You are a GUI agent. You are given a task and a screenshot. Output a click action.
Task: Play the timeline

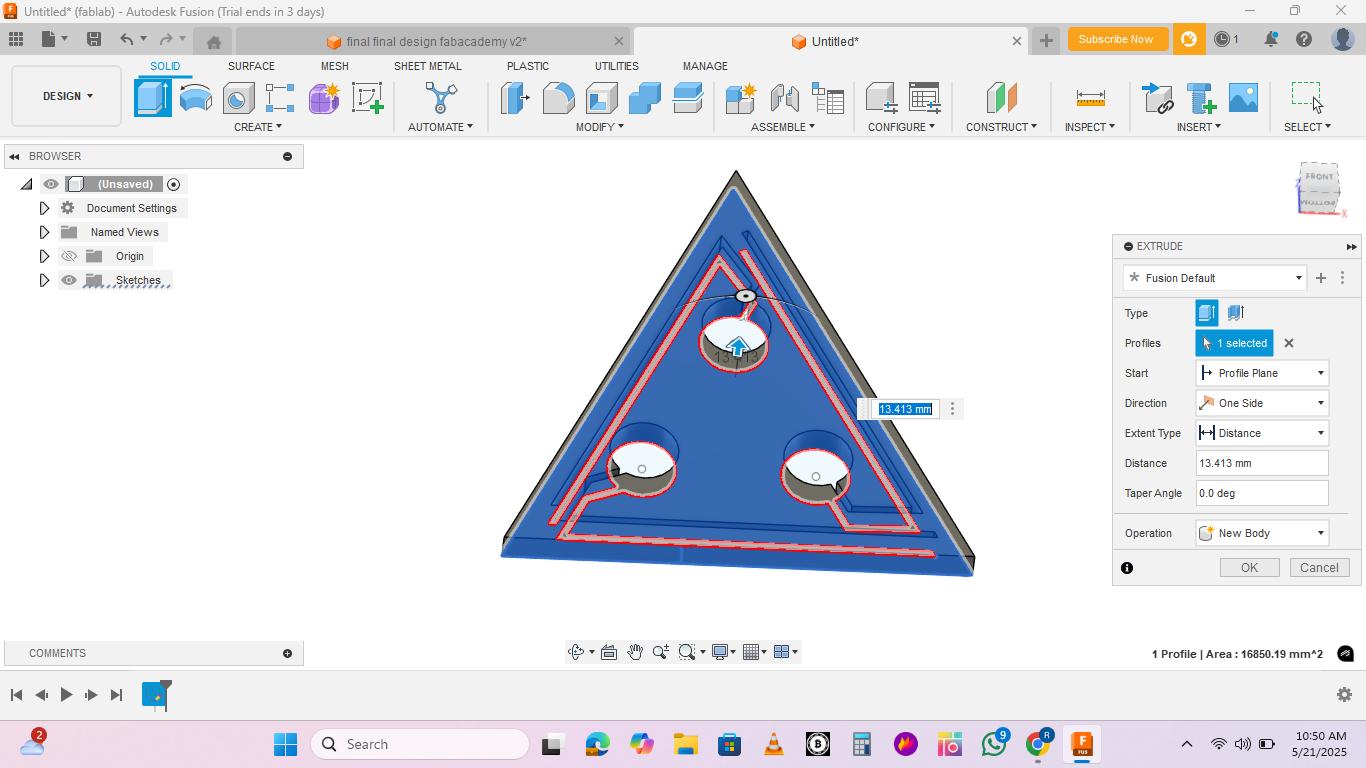pyautogui.click(x=66, y=694)
